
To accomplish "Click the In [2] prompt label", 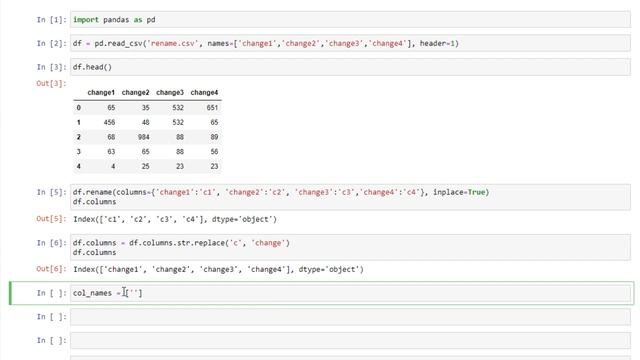I will (51, 43).
